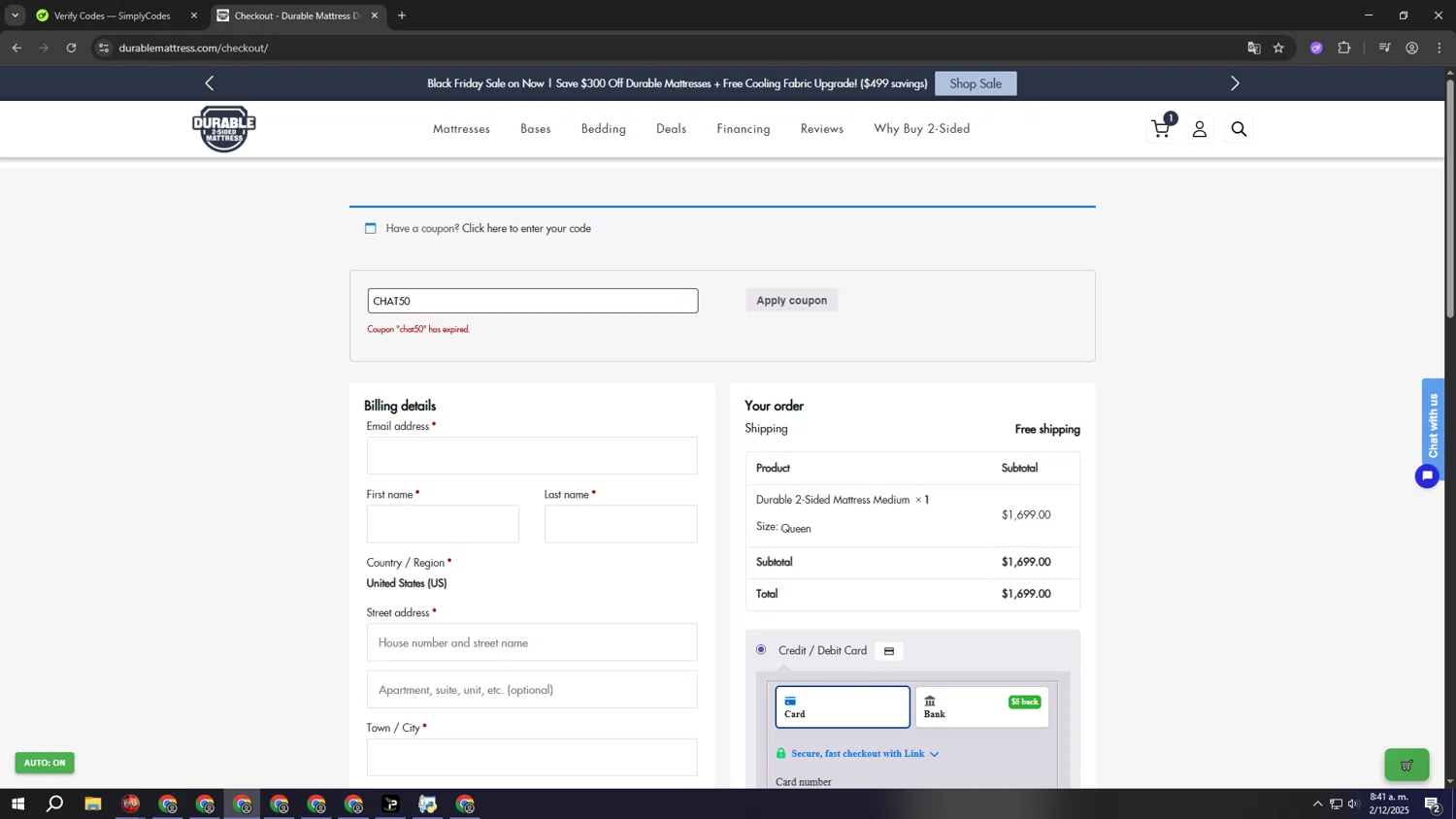Reload the checkout page

click(x=71, y=48)
